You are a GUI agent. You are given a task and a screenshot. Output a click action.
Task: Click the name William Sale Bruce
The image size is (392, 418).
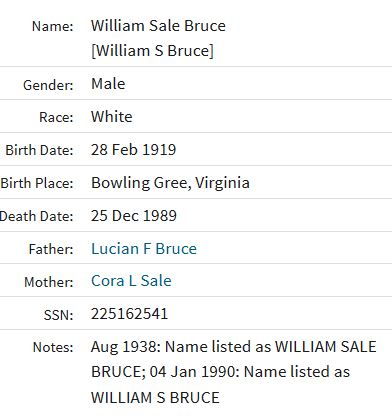point(158,26)
